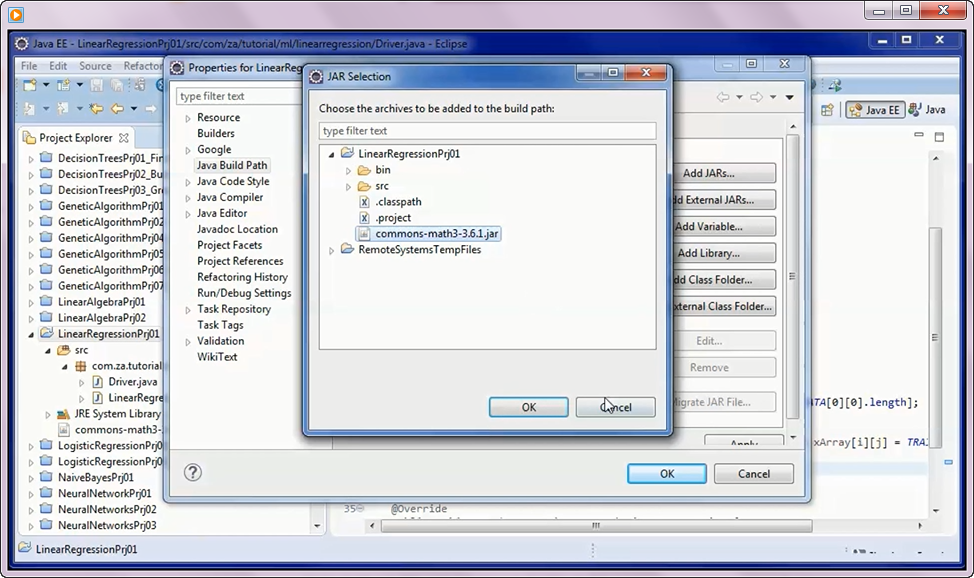Expand the src folder in JAR Selection
The width and height of the screenshot is (974, 578).
click(348, 186)
